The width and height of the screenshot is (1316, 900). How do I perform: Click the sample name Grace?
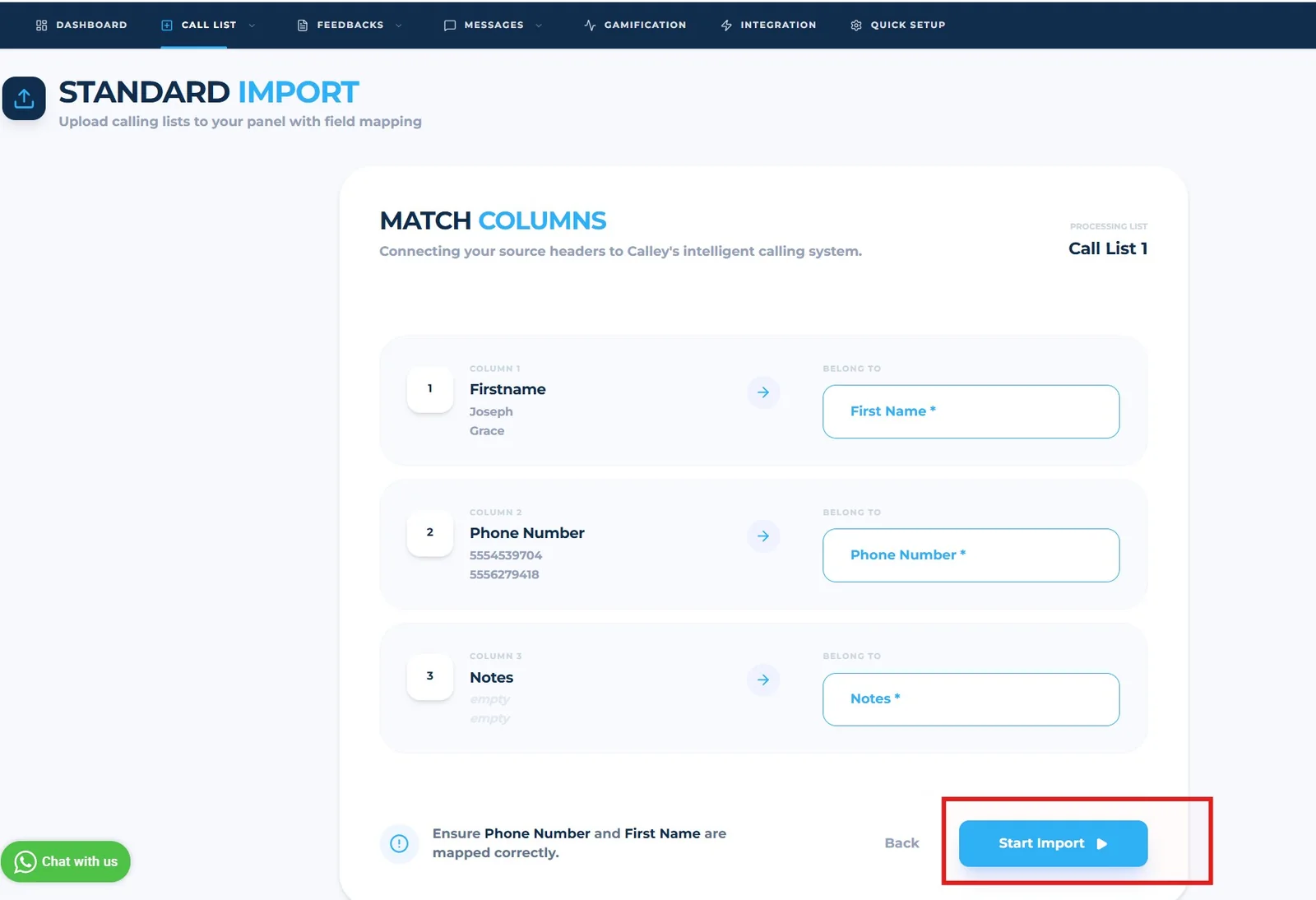pyautogui.click(x=487, y=431)
